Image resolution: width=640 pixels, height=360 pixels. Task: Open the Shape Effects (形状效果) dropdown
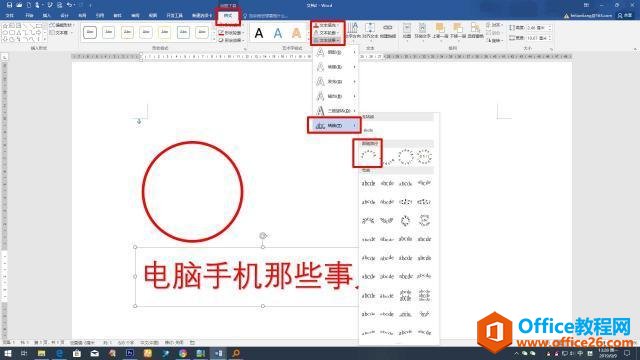pos(231,40)
